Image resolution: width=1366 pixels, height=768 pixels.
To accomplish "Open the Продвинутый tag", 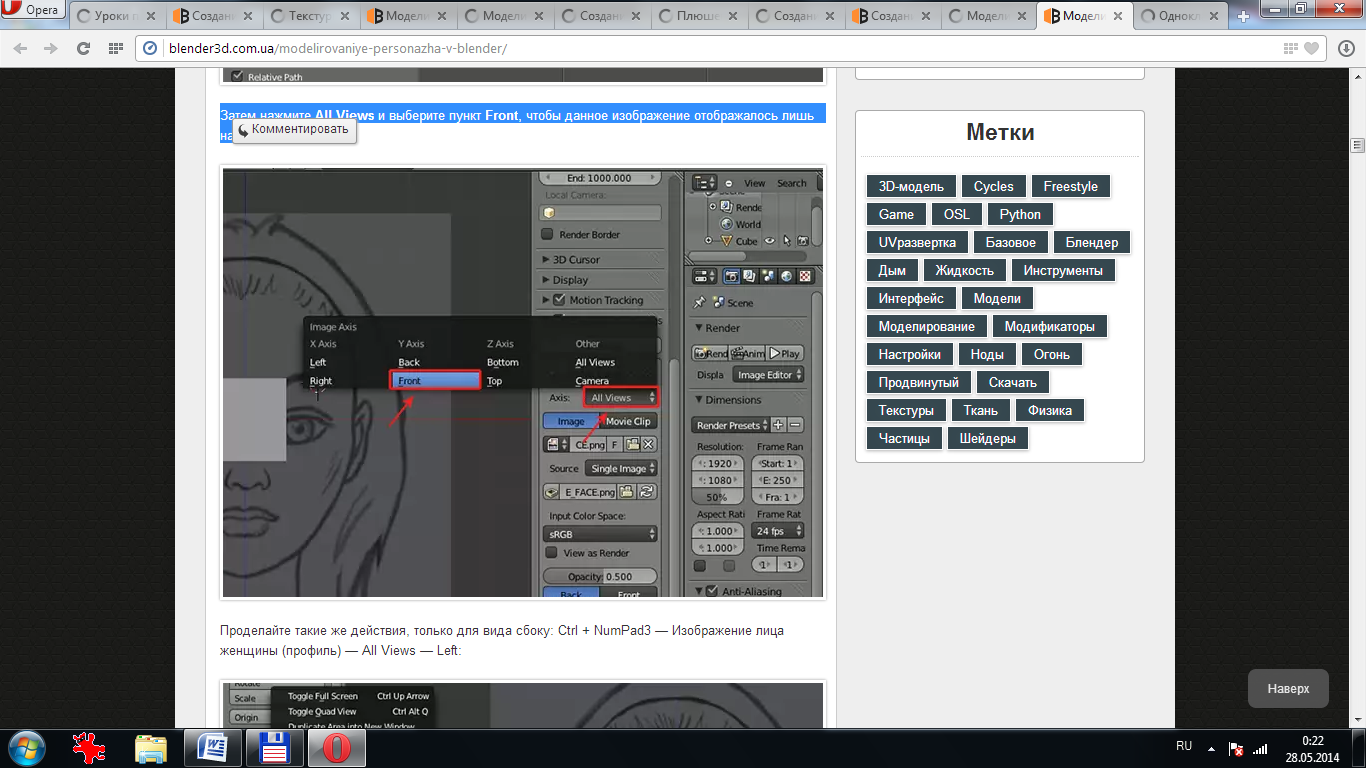I will pos(918,382).
